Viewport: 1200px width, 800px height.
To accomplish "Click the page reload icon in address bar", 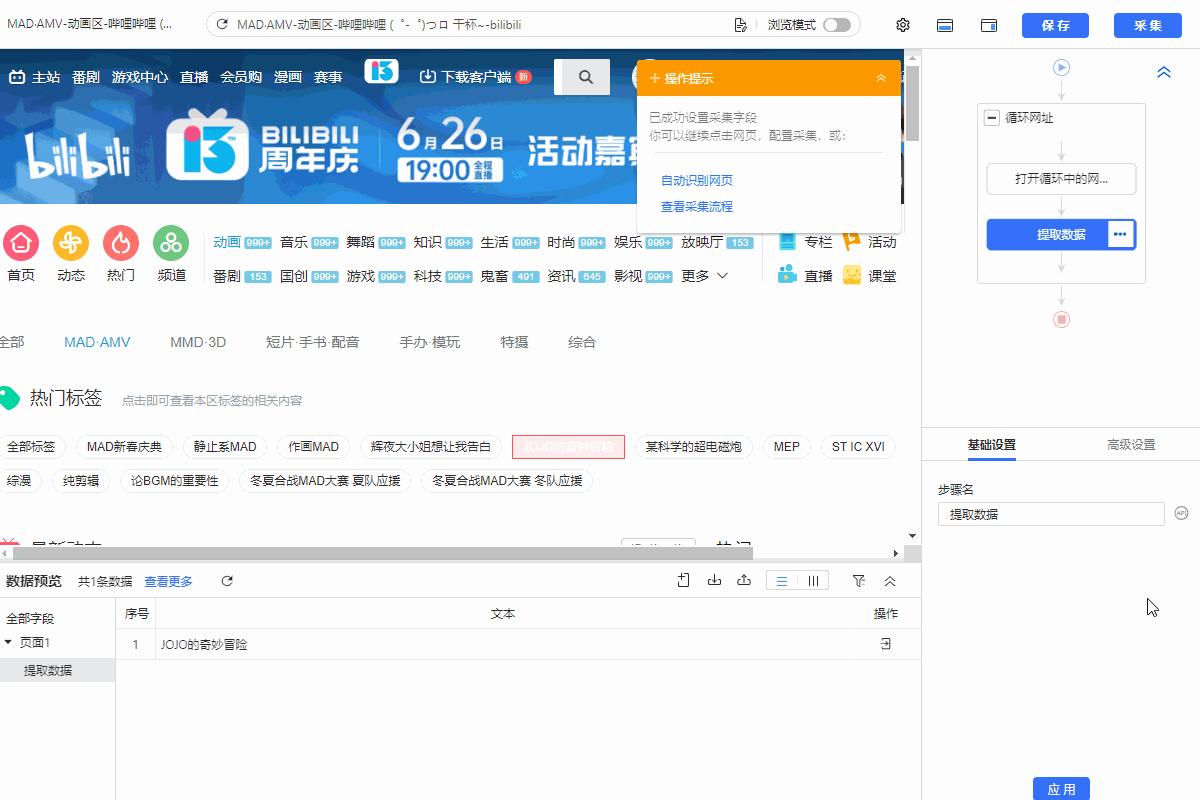I will (x=222, y=25).
